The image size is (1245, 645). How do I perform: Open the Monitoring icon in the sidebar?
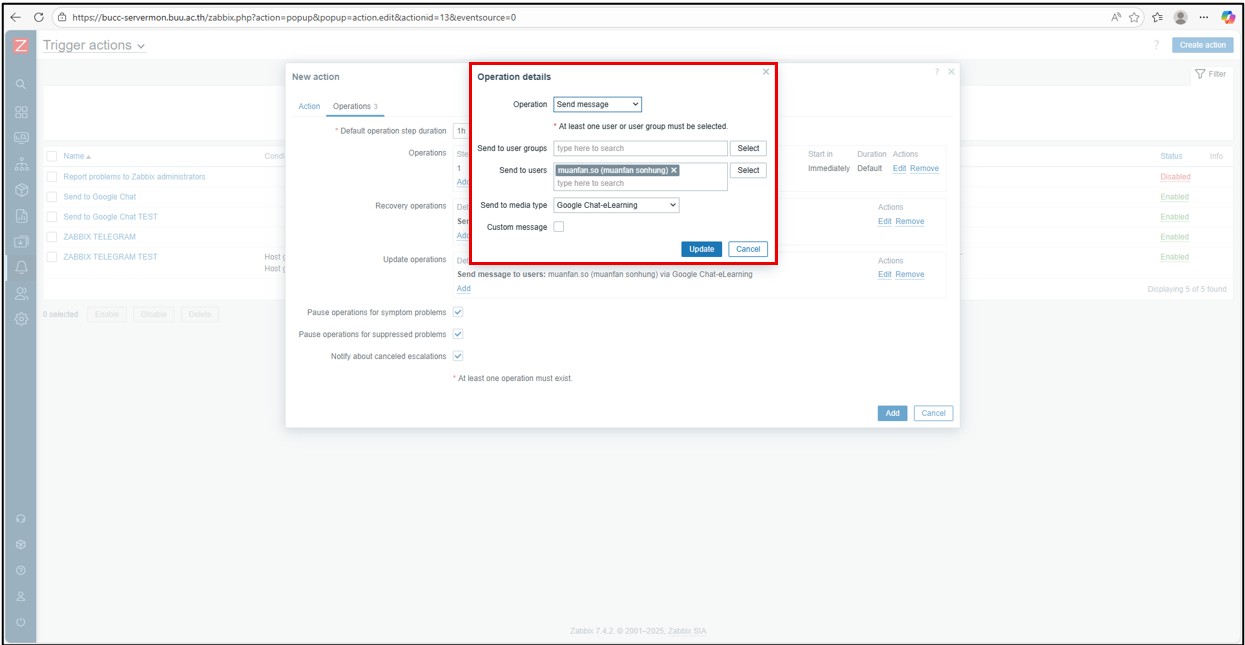21,138
